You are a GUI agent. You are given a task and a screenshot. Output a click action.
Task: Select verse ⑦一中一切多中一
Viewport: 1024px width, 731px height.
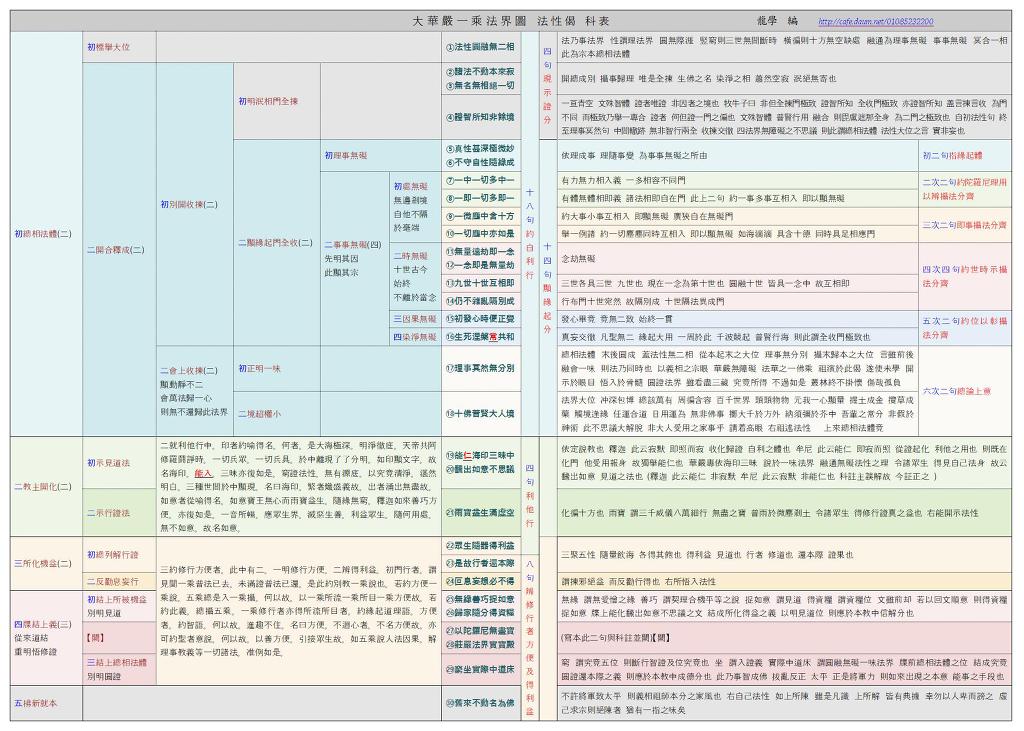pos(480,180)
